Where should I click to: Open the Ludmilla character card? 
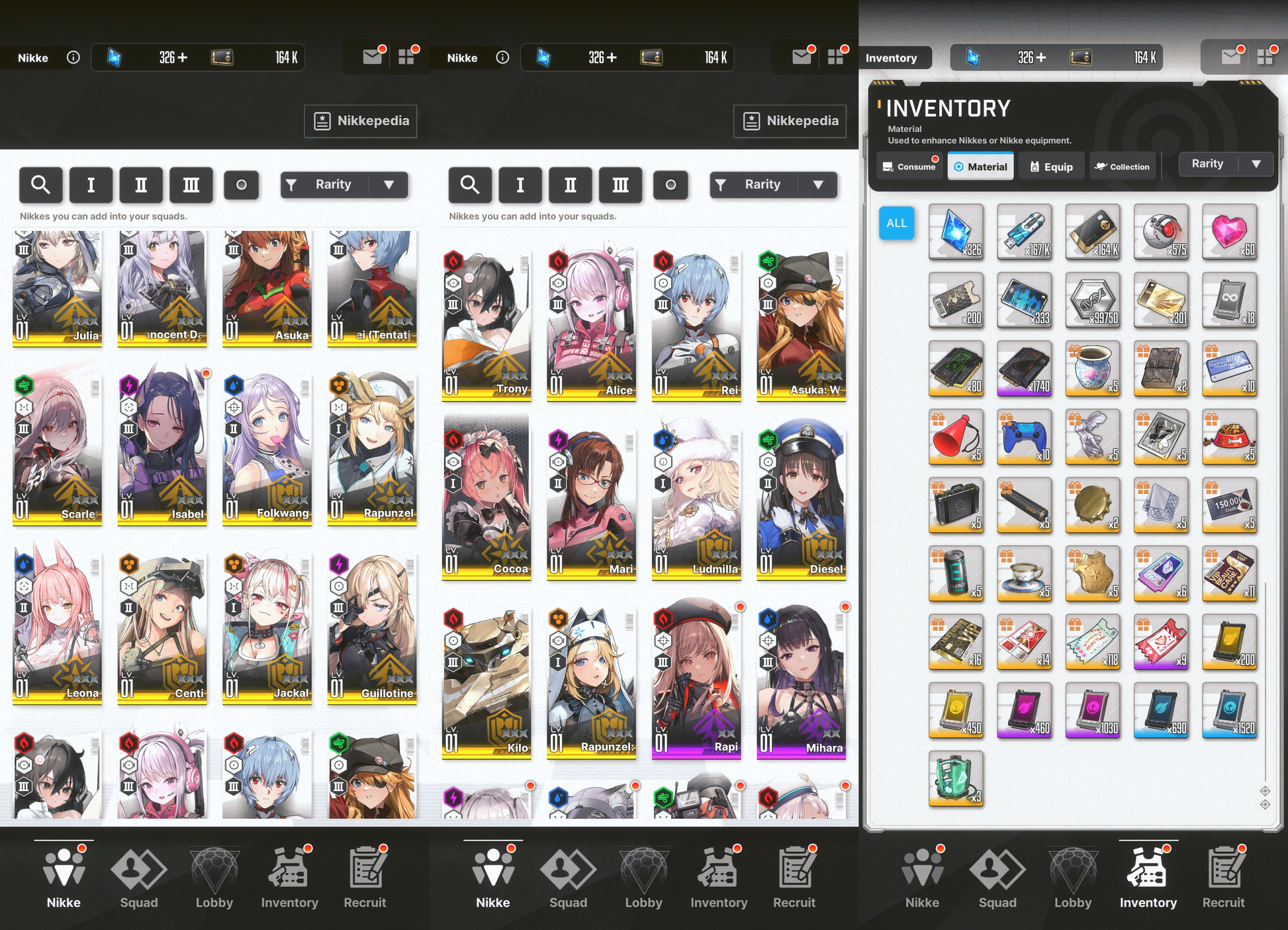(696, 504)
